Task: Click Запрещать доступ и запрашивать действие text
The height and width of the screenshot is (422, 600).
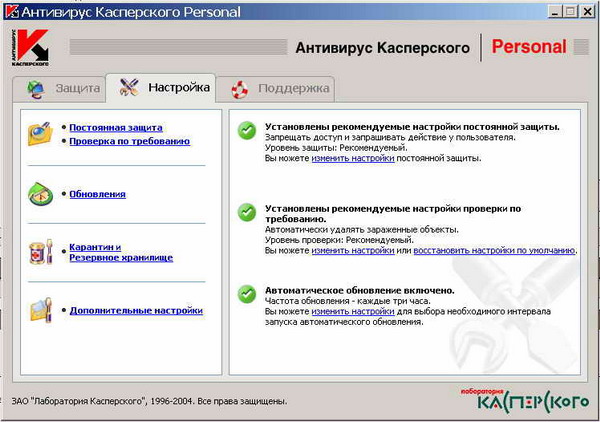Action: pyautogui.click(x=390, y=137)
